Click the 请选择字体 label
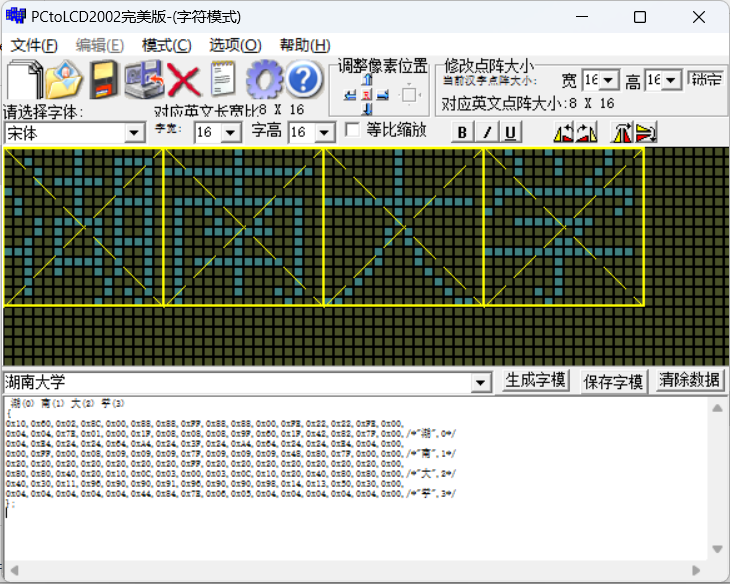 (x=43, y=112)
